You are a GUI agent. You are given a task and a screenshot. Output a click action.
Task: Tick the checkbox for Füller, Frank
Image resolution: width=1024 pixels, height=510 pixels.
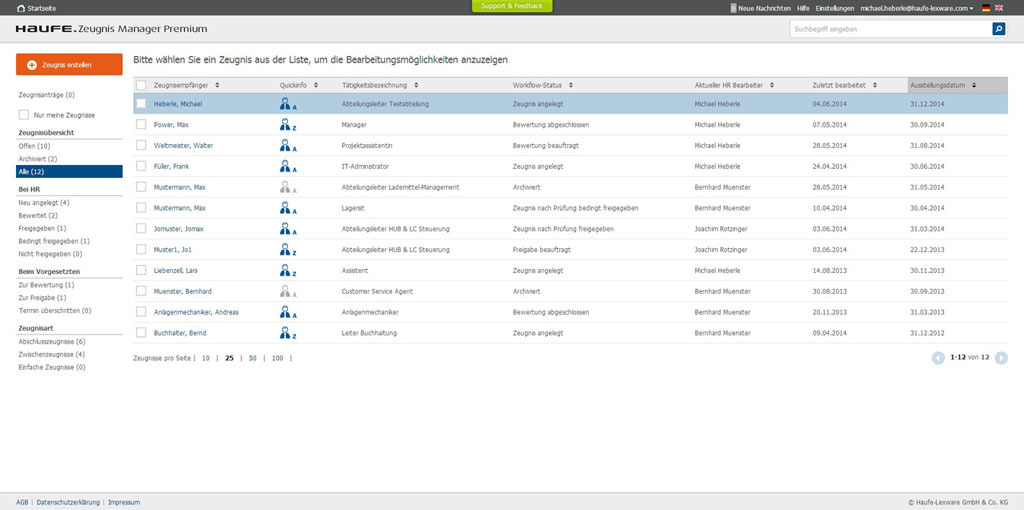pos(141,167)
